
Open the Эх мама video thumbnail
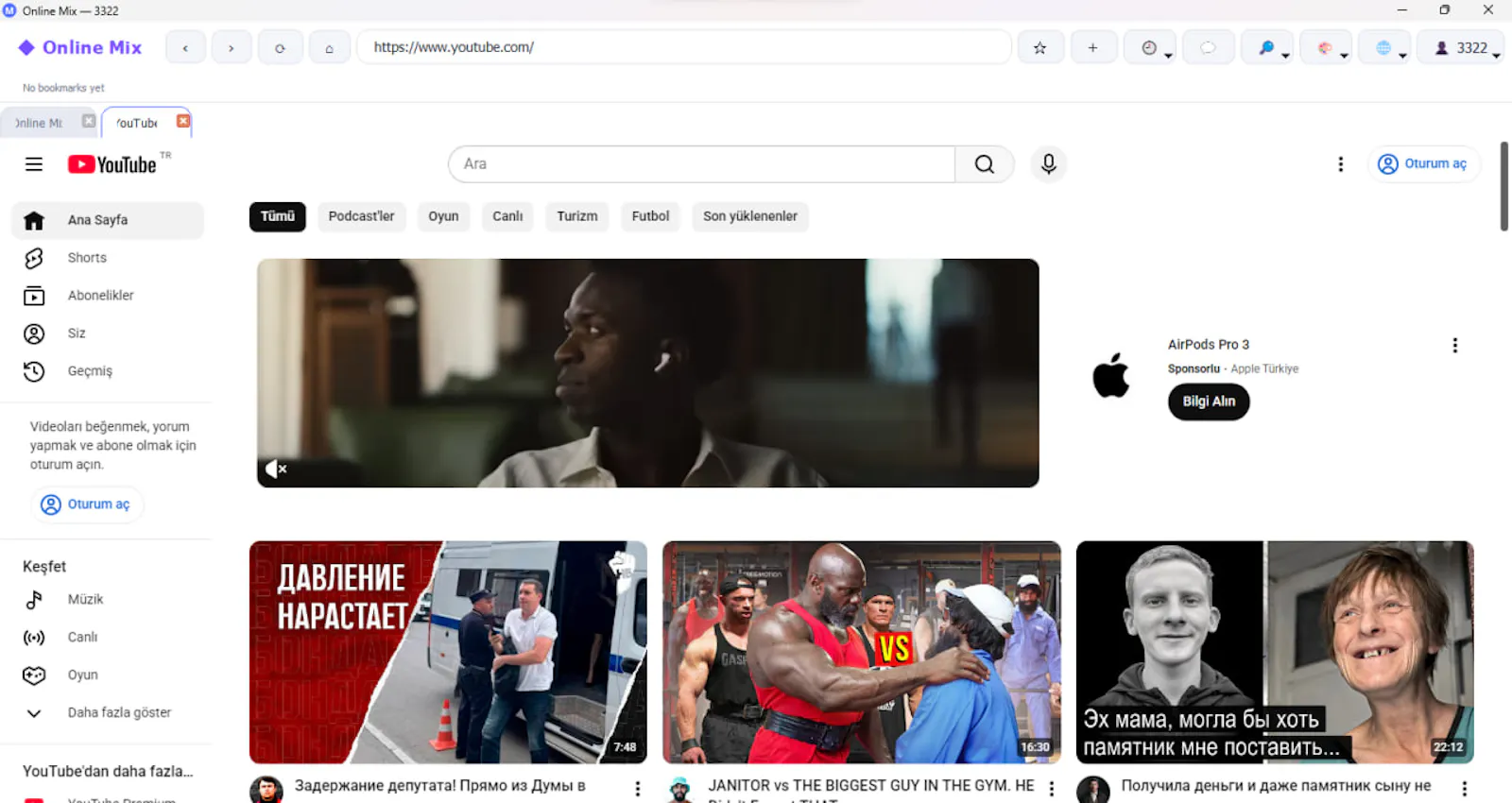click(x=1275, y=652)
